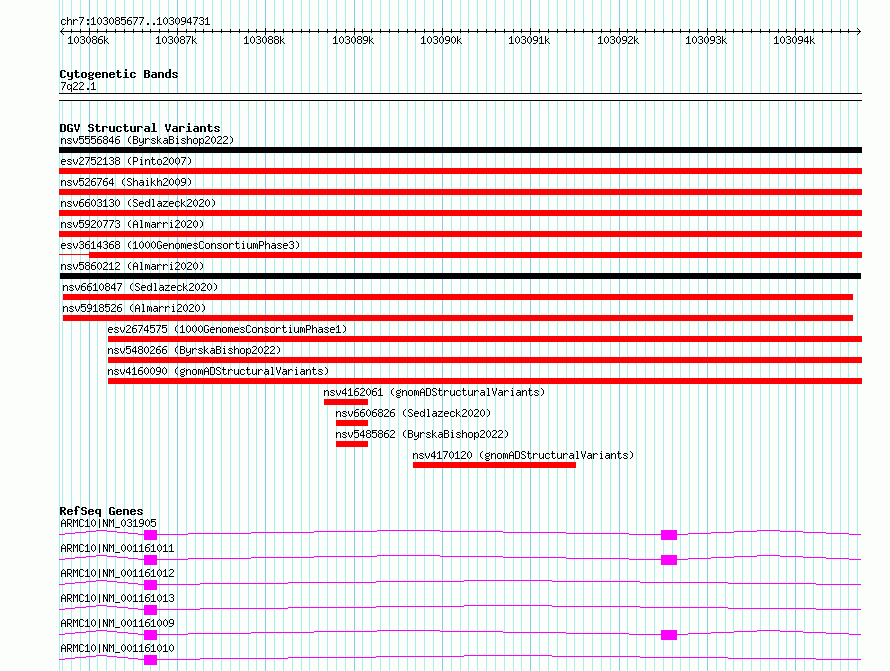Screen dimensions: 890x671
Task: Open variant nsv5920773 (Almarri2020) label
Action: pyautogui.click(x=132, y=224)
